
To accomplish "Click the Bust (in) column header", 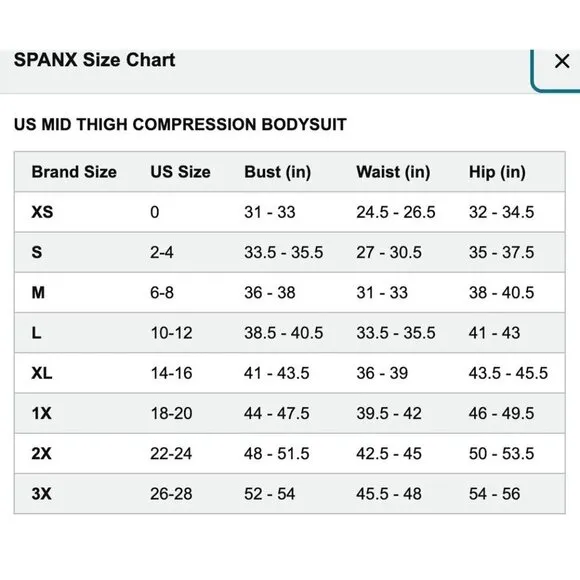I will [x=277, y=172].
